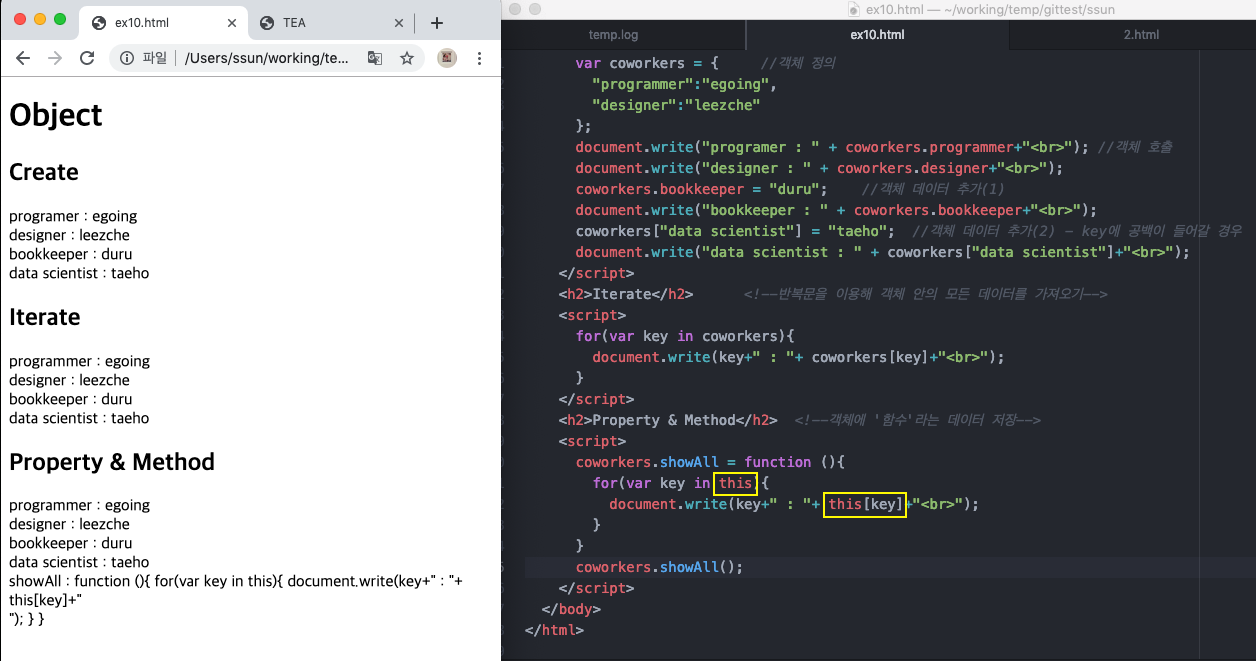1256x661 pixels.
Task: Click the 'Object' page heading
Action: point(56,115)
